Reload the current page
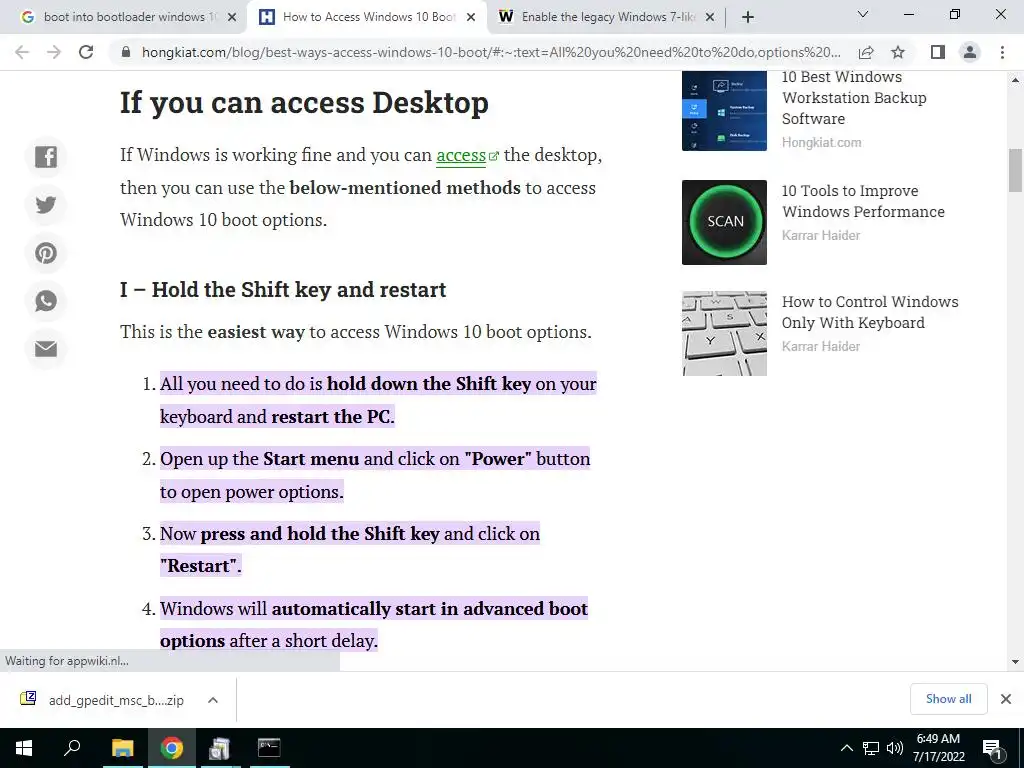The image size is (1024, 768). pyautogui.click(x=86, y=52)
